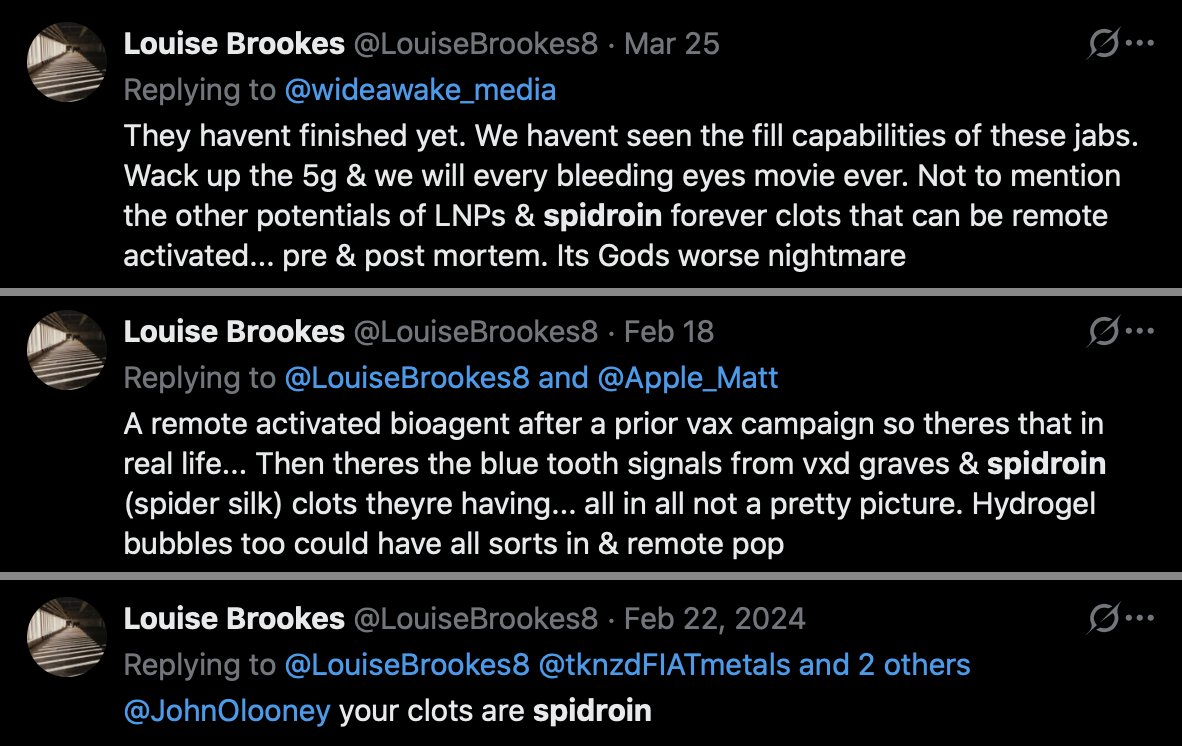The image size is (1182, 746).
Task: Open profile avatar on the Mar 25 tweet
Action: point(66,62)
